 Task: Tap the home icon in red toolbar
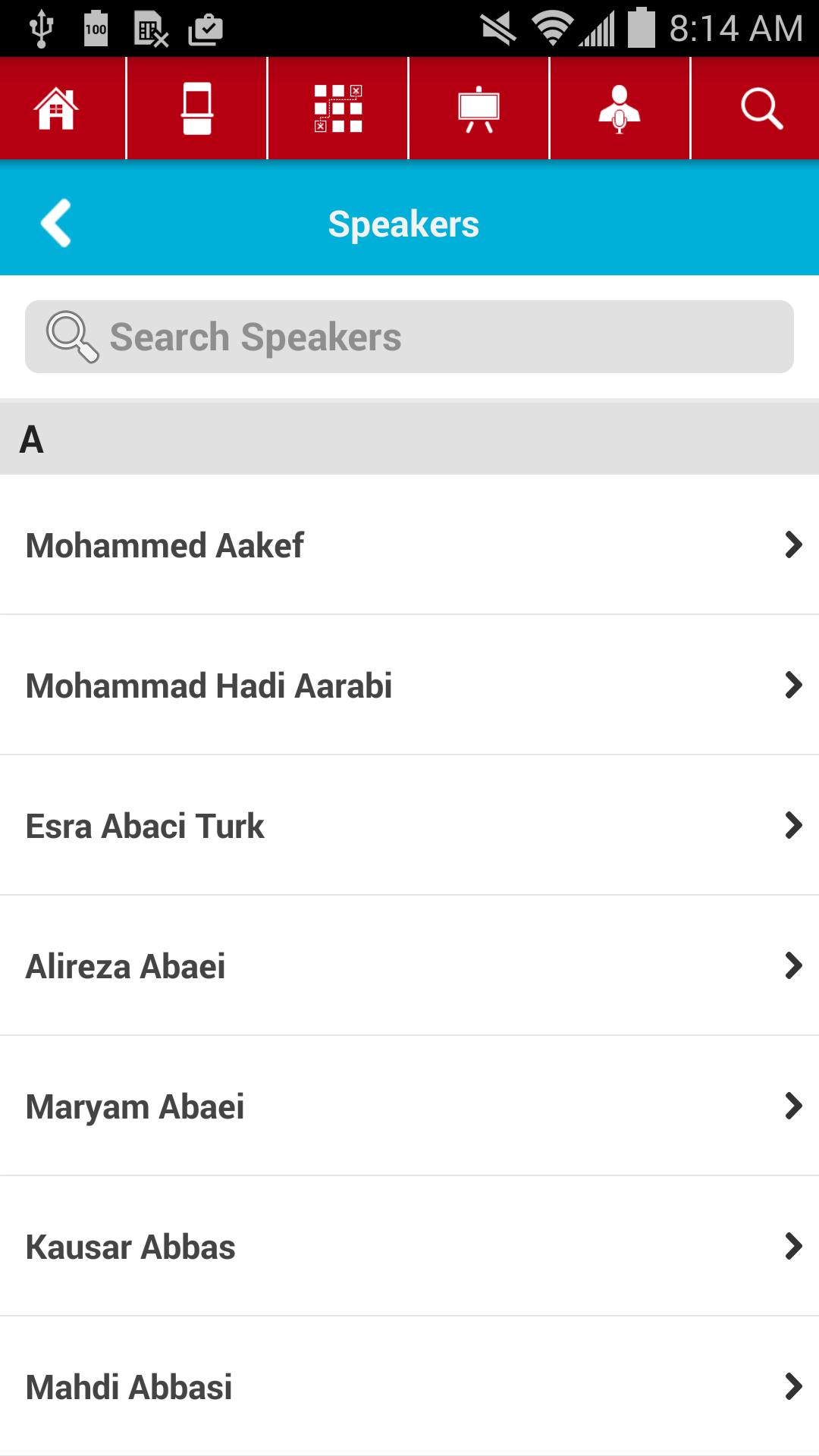coord(56,108)
